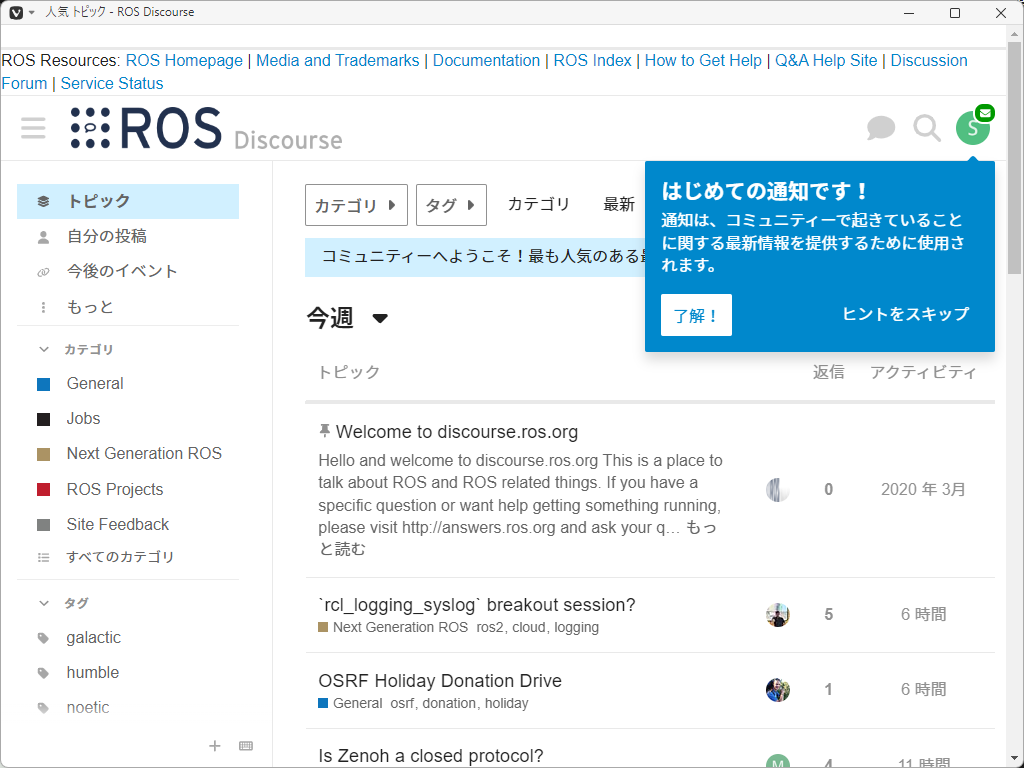The image size is (1024, 768).
Task: Open rcl_logging_syslog breakout session topic
Action: click(477, 605)
